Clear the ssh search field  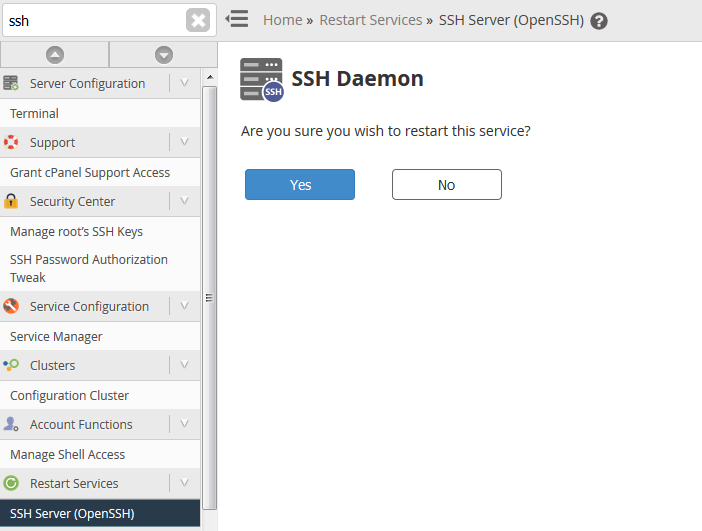pos(198,20)
